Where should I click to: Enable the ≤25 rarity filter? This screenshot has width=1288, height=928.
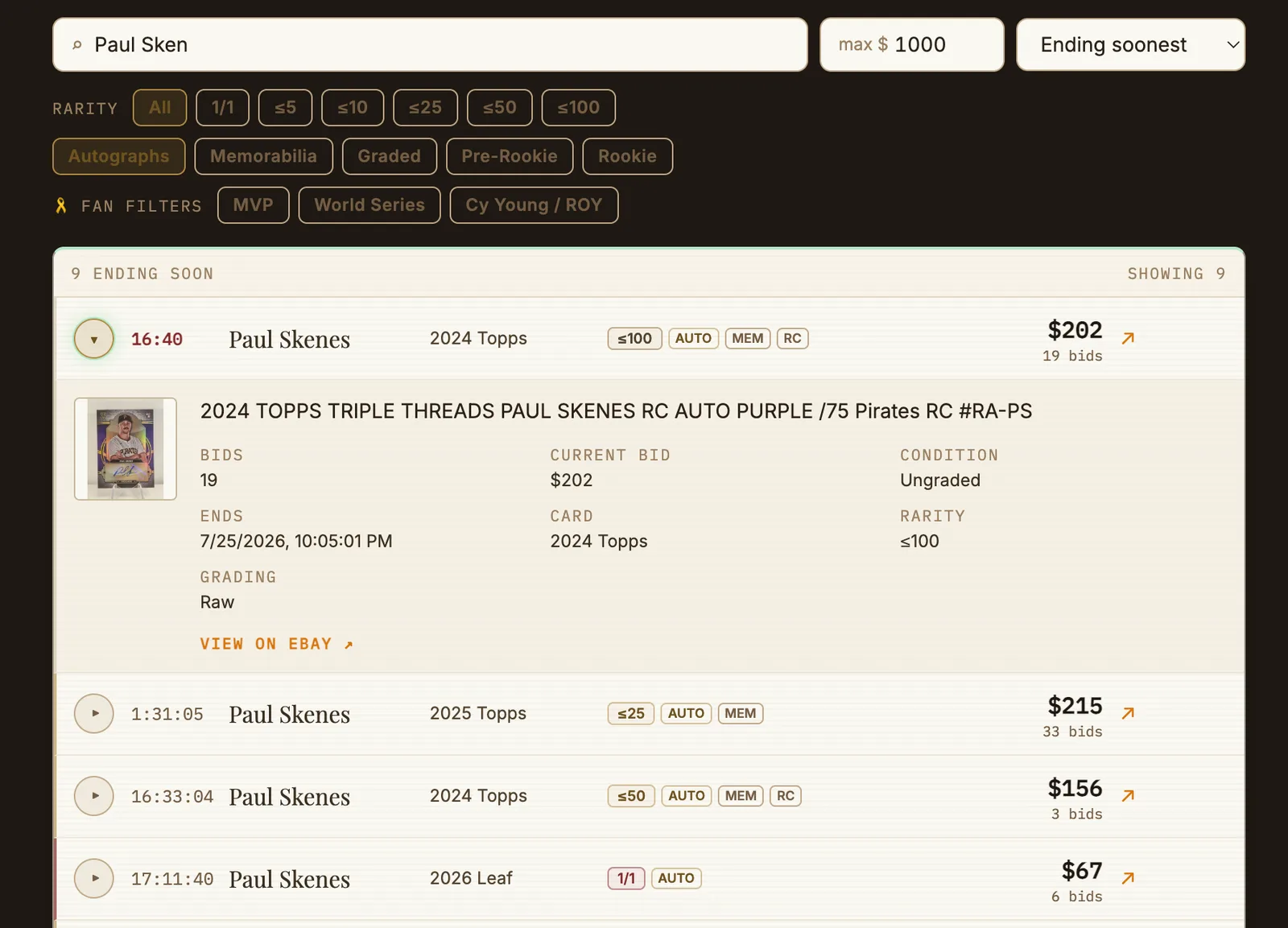point(425,108)
